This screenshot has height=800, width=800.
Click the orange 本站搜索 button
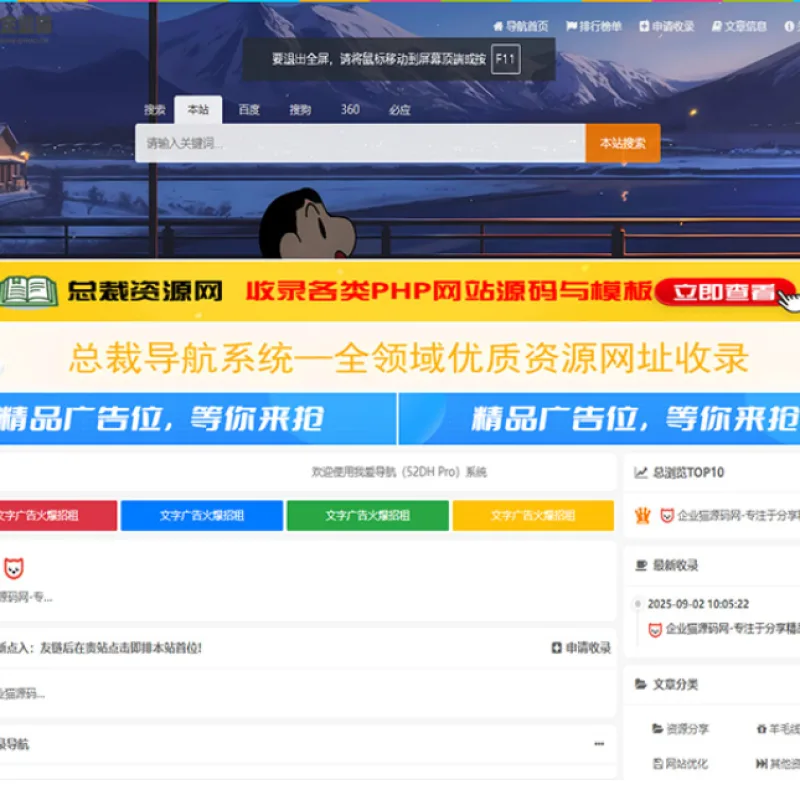[x=623, y=143]
